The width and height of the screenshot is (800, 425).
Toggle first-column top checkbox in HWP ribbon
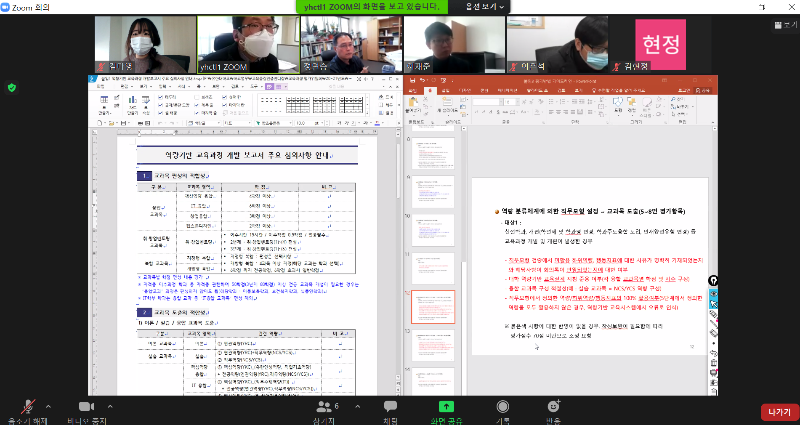[x=161, y=97]
